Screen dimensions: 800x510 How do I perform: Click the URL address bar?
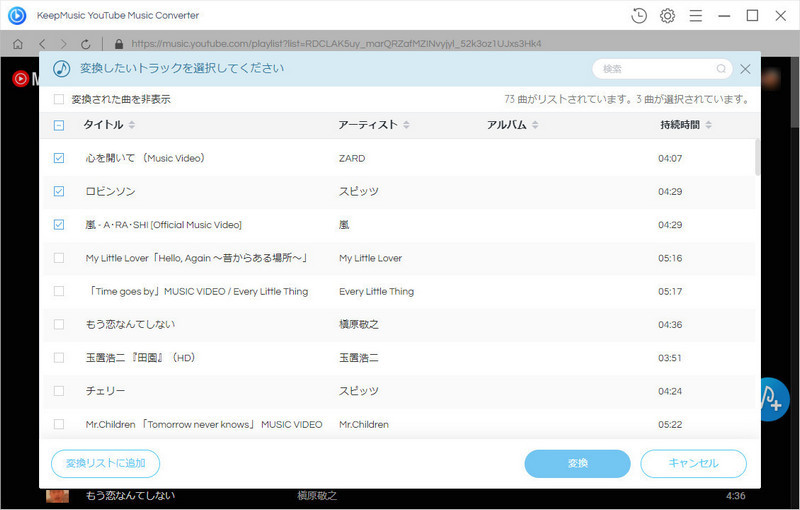336,44
